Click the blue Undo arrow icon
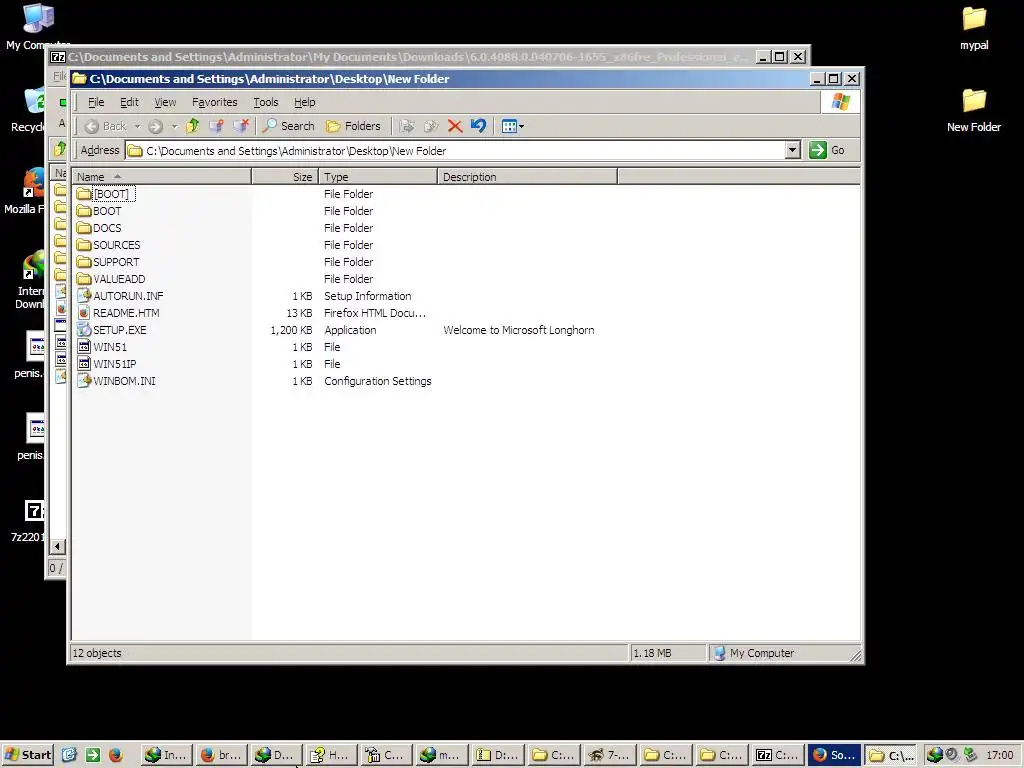 coord(479,126)
